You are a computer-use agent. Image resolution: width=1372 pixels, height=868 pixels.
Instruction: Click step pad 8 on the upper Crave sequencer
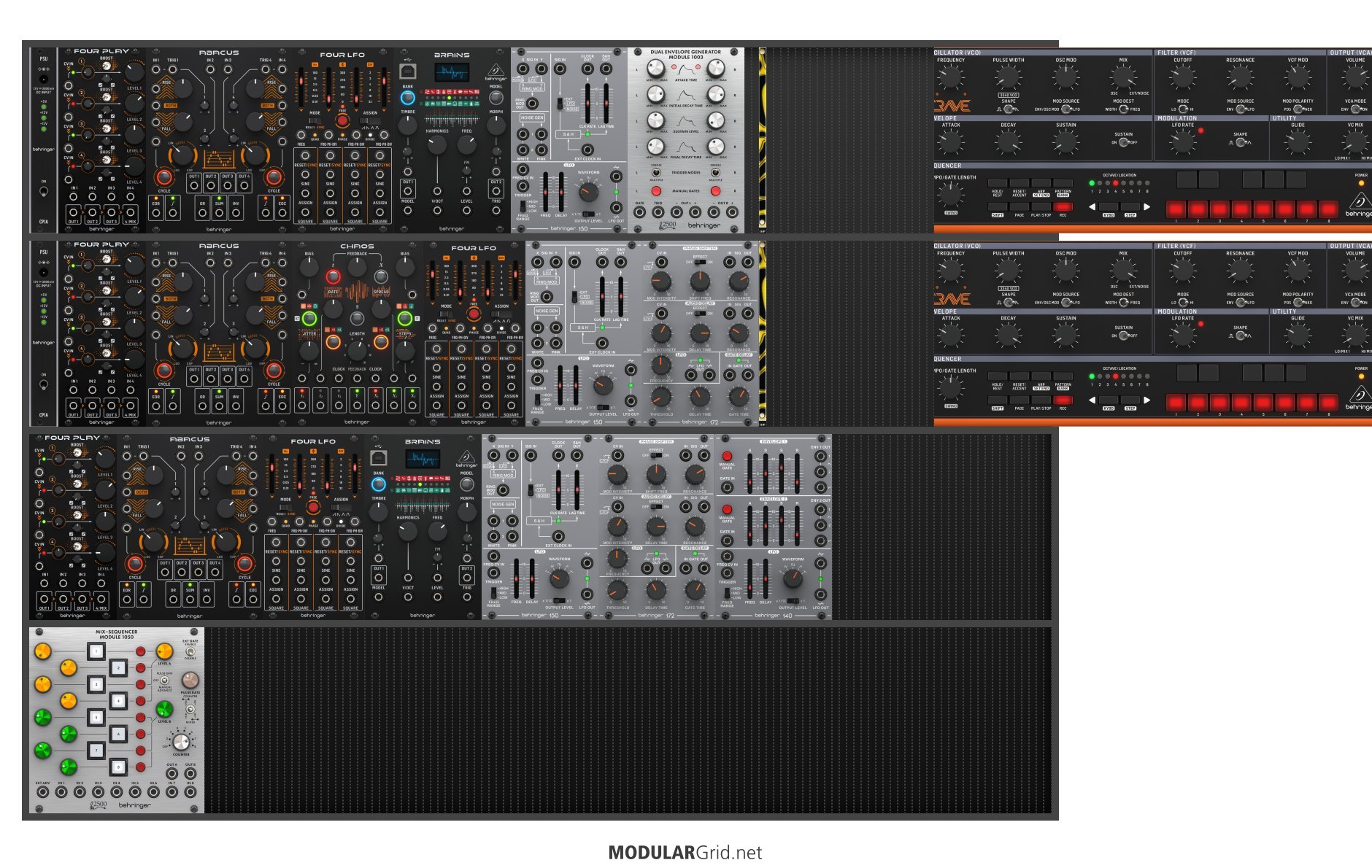point(1328,209)
